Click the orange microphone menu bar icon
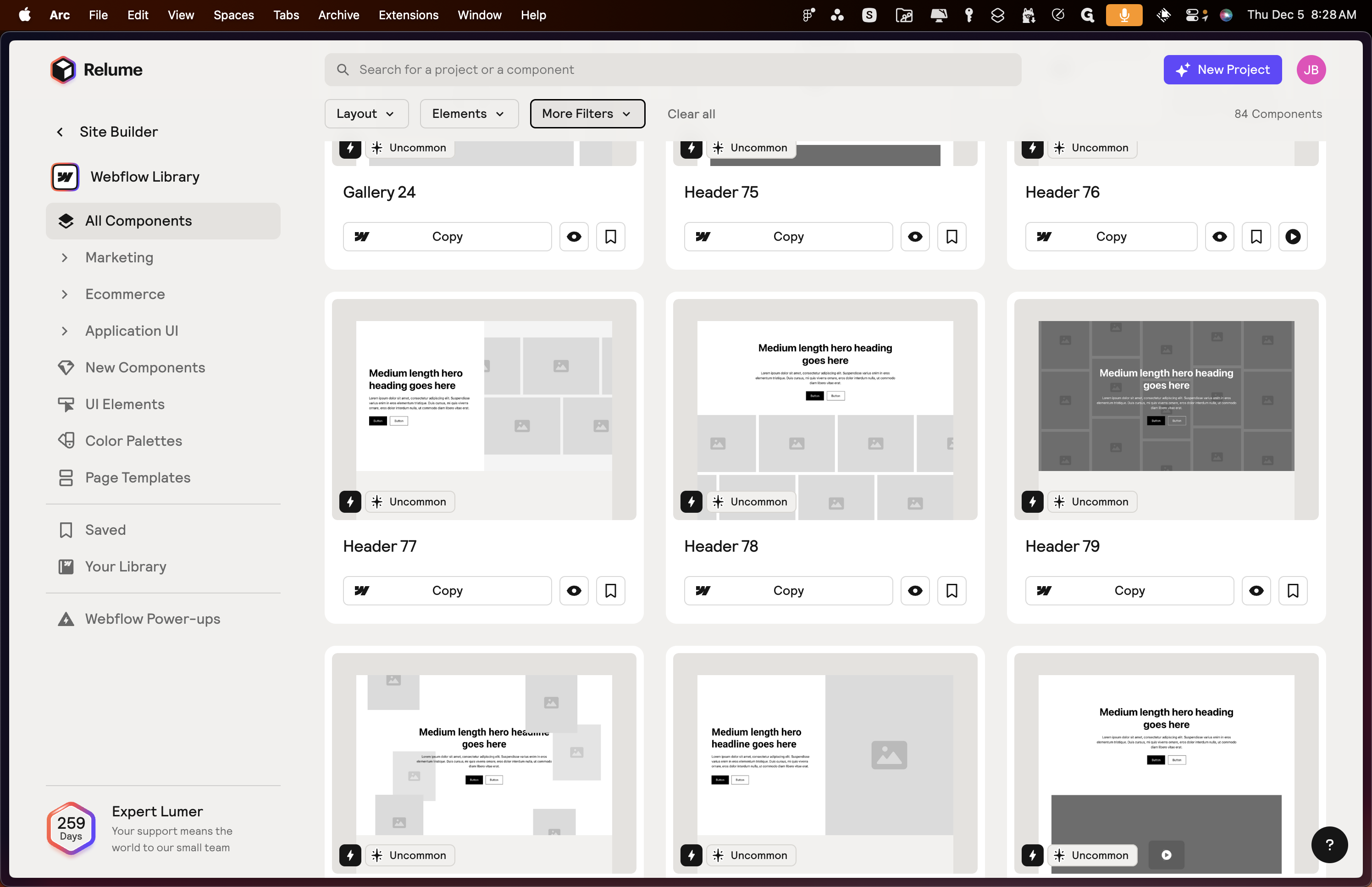This screenshot has width=1372, height=887. [1124, 15]
